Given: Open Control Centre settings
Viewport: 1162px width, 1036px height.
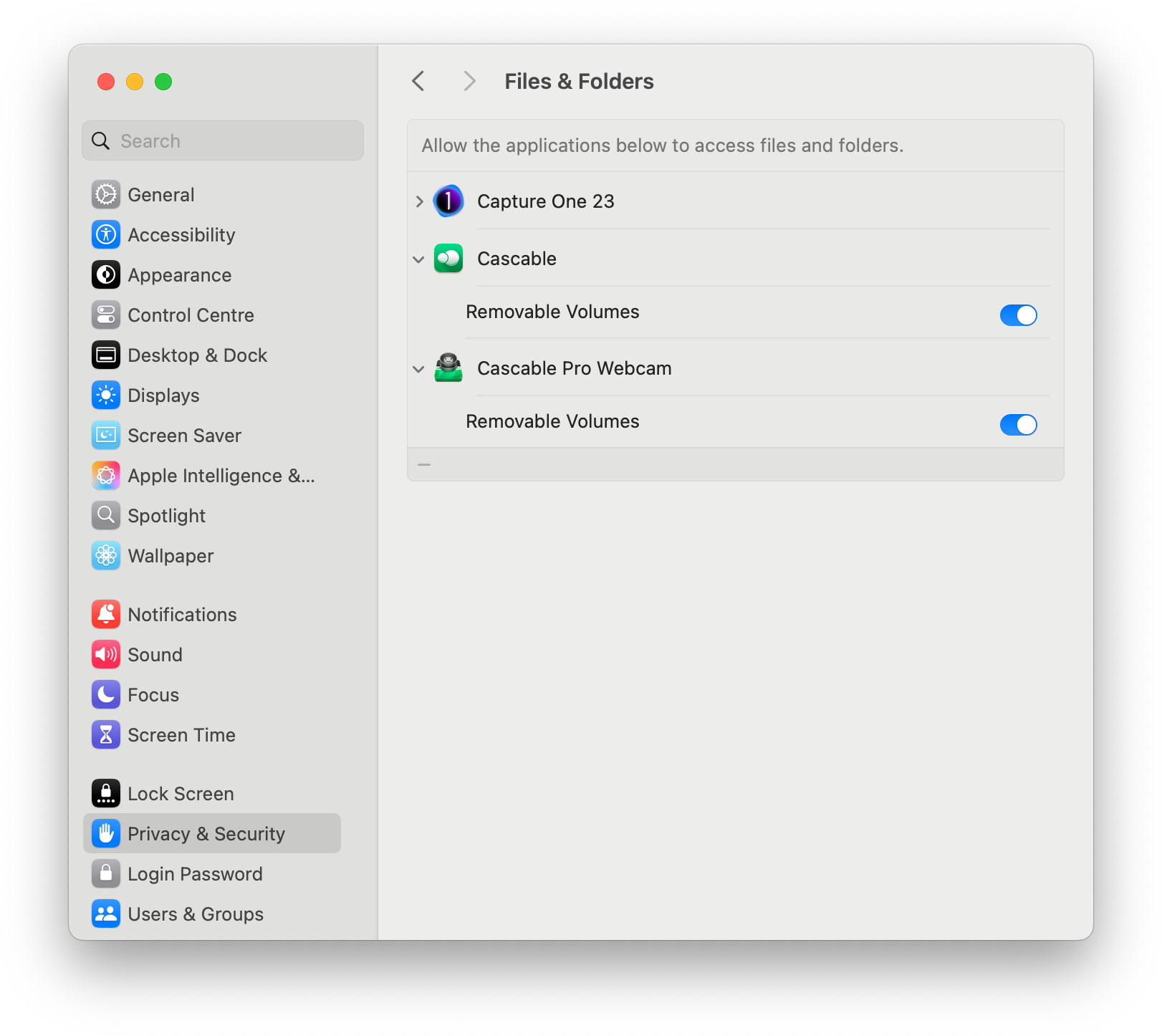Looking at the screenshot, I should pyautogui.click(x=191, y=315).
